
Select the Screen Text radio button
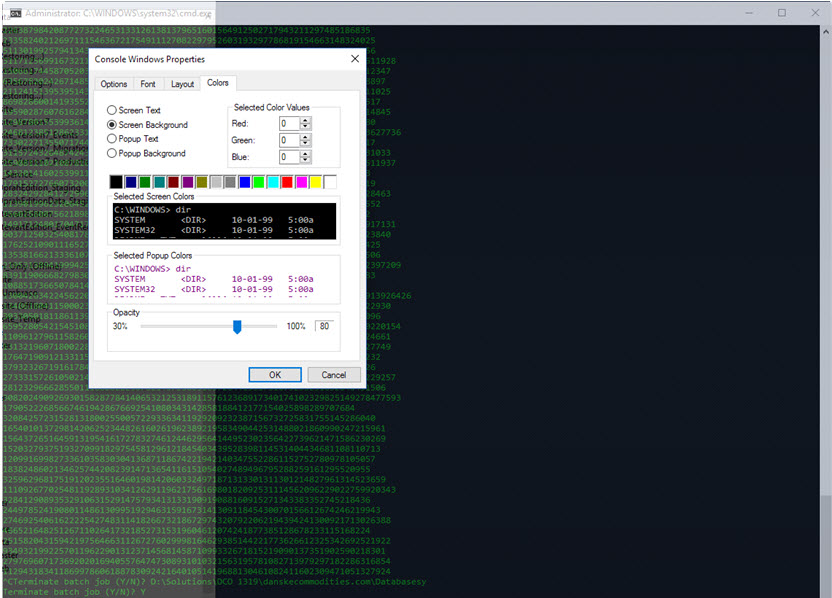click(x=110, y=110)
